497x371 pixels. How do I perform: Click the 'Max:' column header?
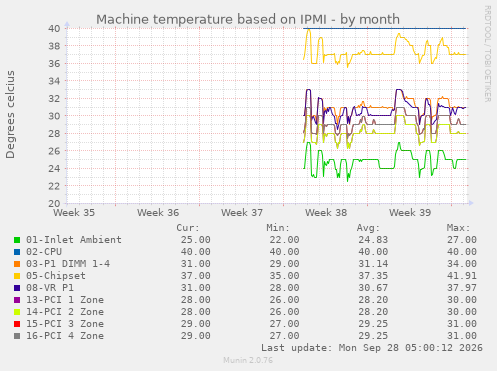tap(458, 228)
